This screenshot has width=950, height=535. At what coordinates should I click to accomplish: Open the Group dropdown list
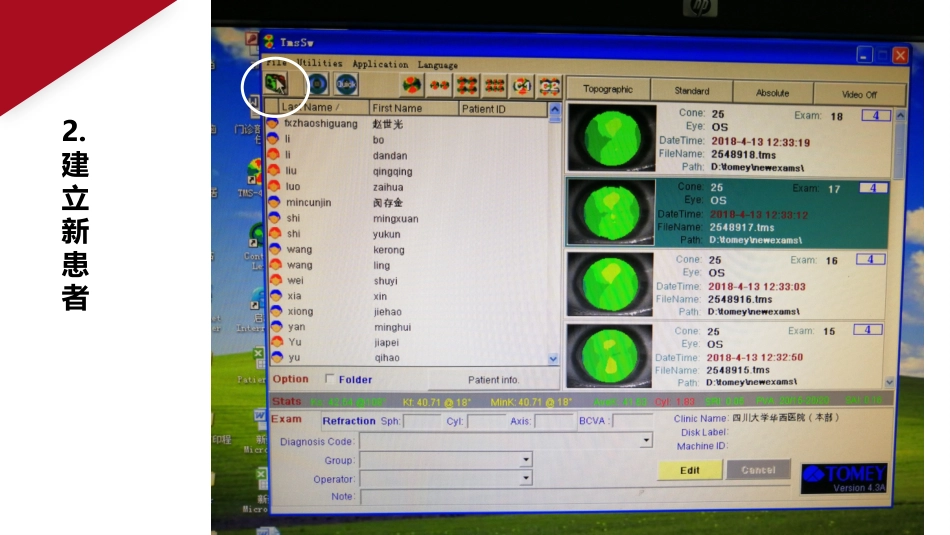coord(526,460)
